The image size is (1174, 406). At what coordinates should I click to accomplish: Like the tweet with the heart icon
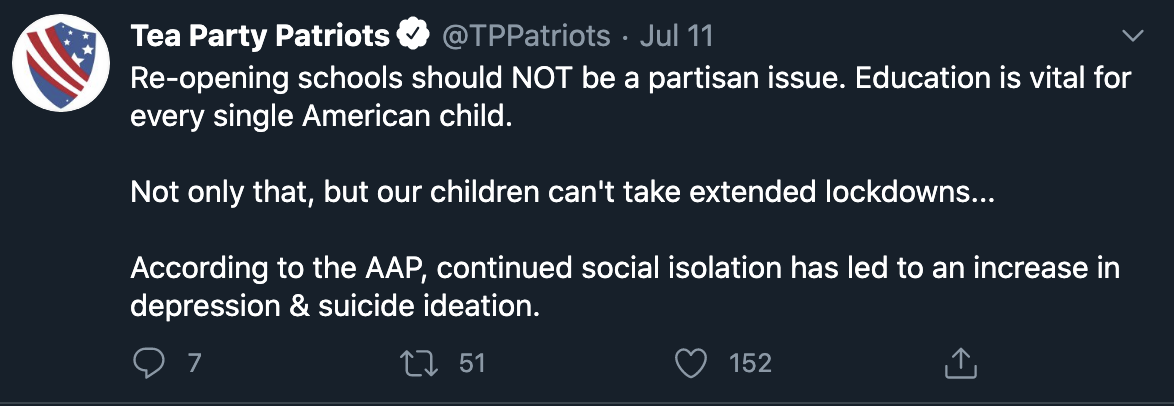point(690,364)
